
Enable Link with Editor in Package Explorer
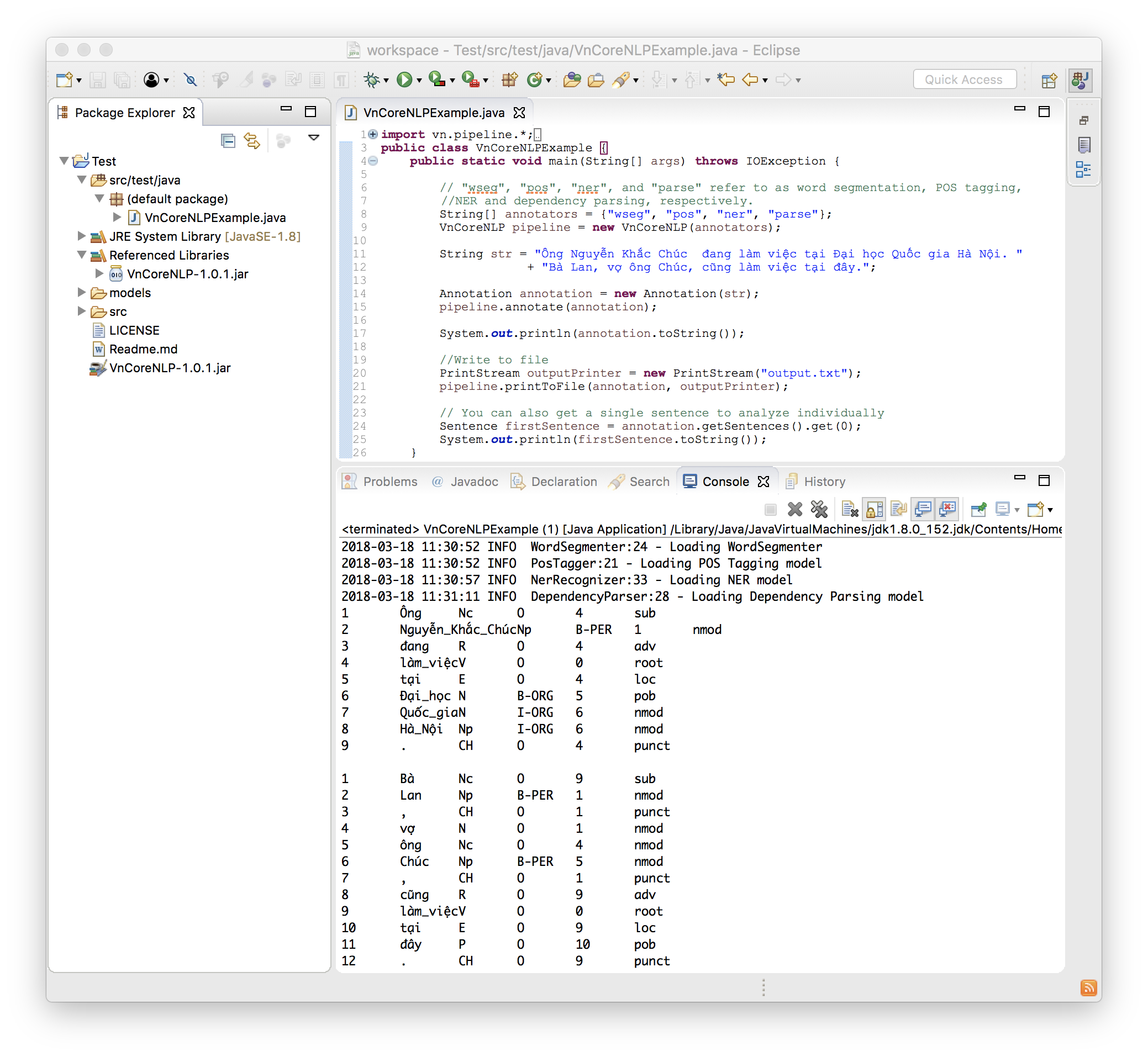pos(252,141)
